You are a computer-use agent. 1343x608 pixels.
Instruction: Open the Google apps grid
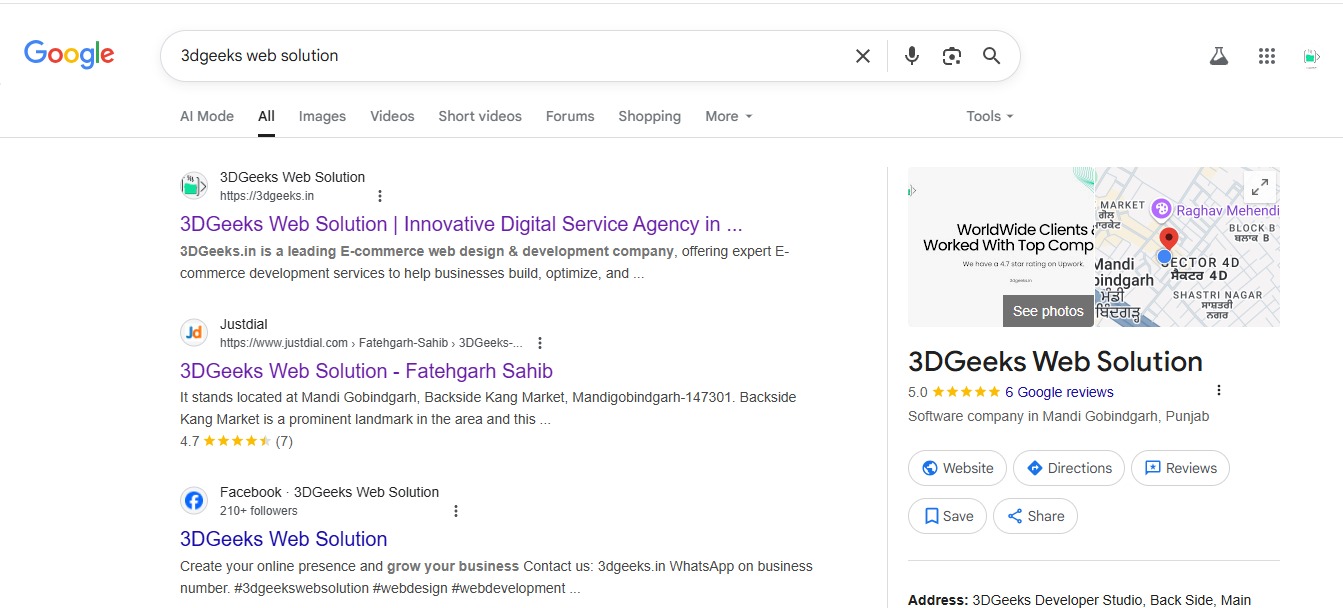click(1266, 56)
